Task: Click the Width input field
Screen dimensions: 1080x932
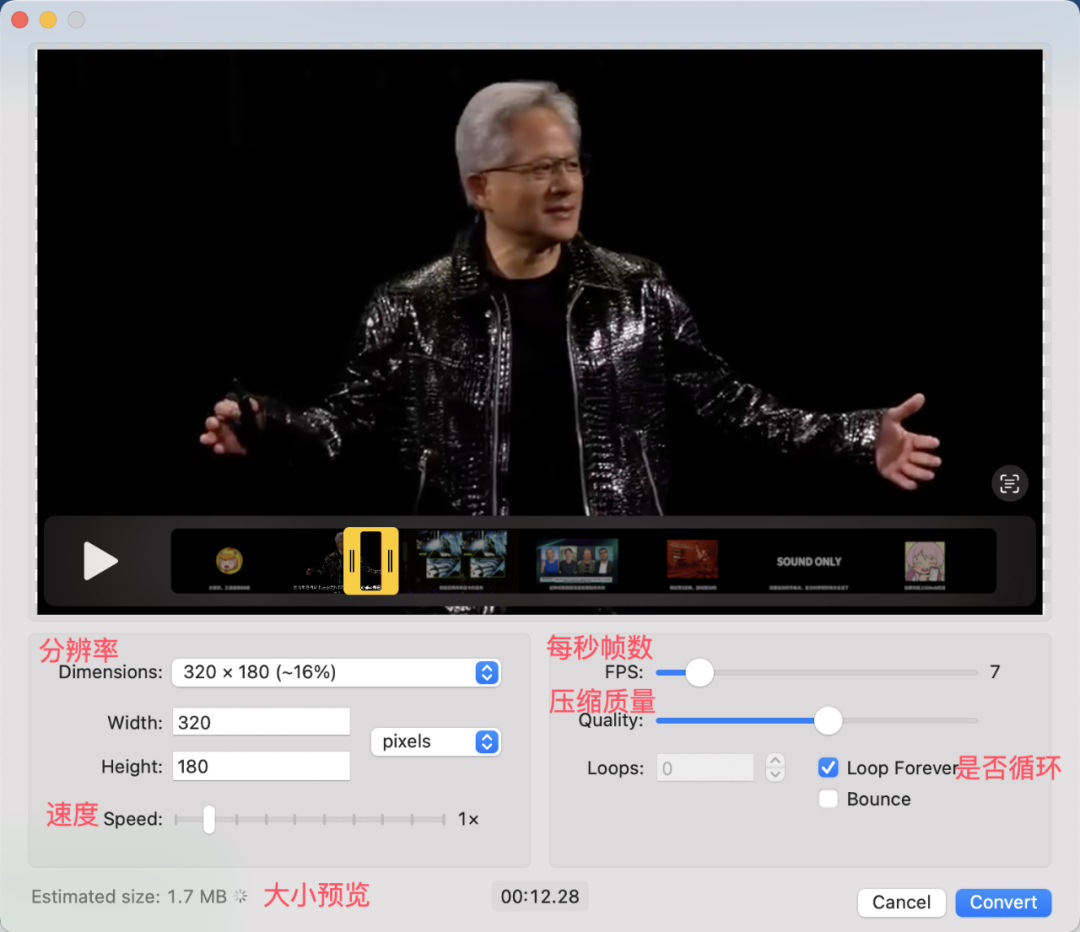Action: [261, 722]
